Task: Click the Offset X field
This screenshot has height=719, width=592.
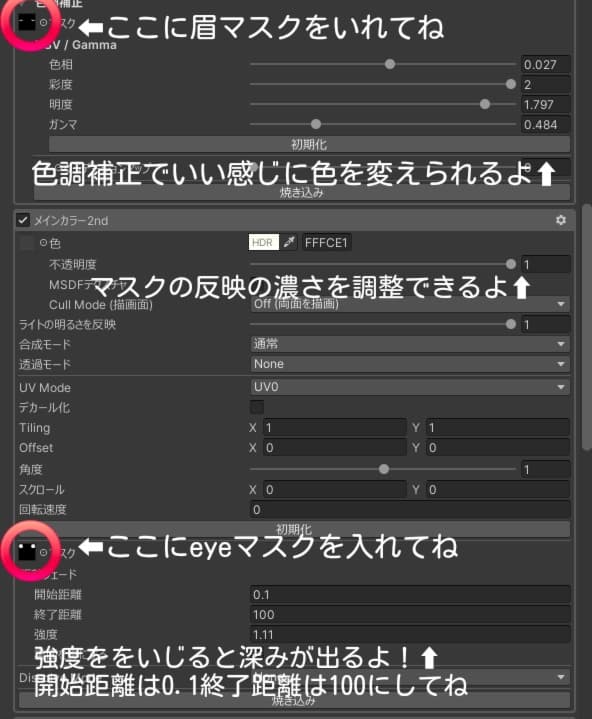Action: pyautogui.click(x=335, y=448)
